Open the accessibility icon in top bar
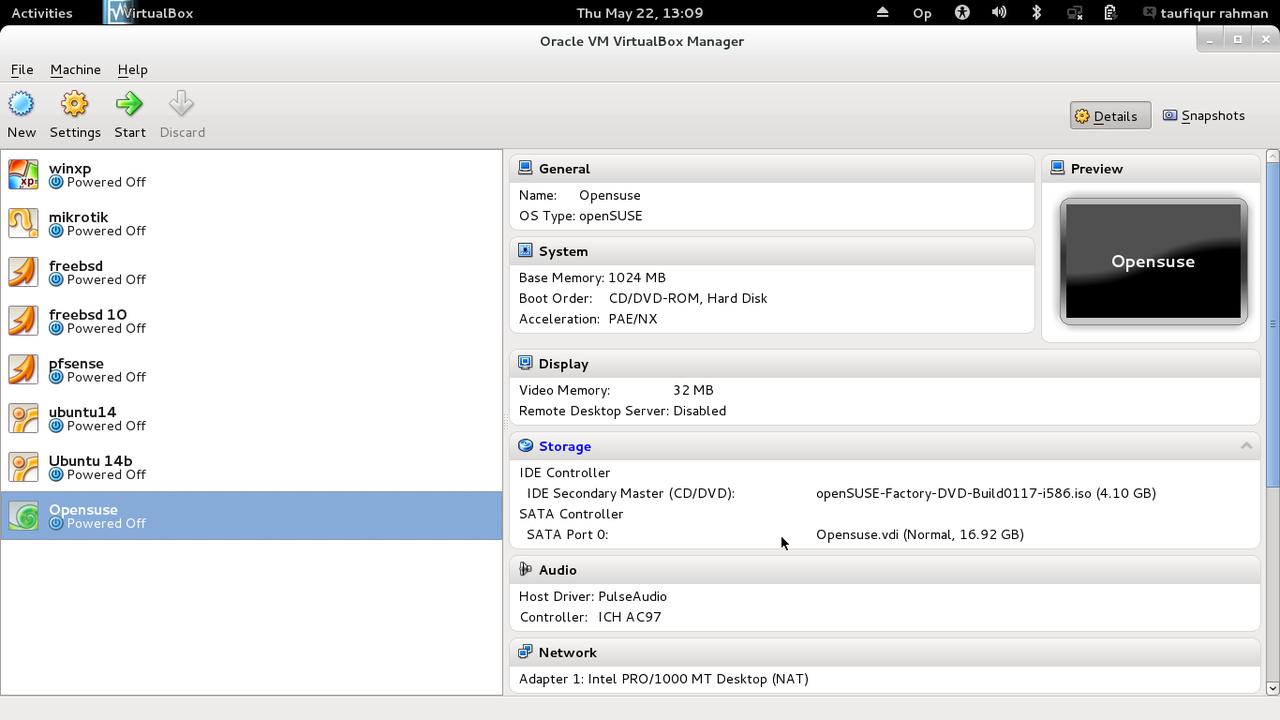Screen dimensions: 1280x720 [x=962, y=13]
